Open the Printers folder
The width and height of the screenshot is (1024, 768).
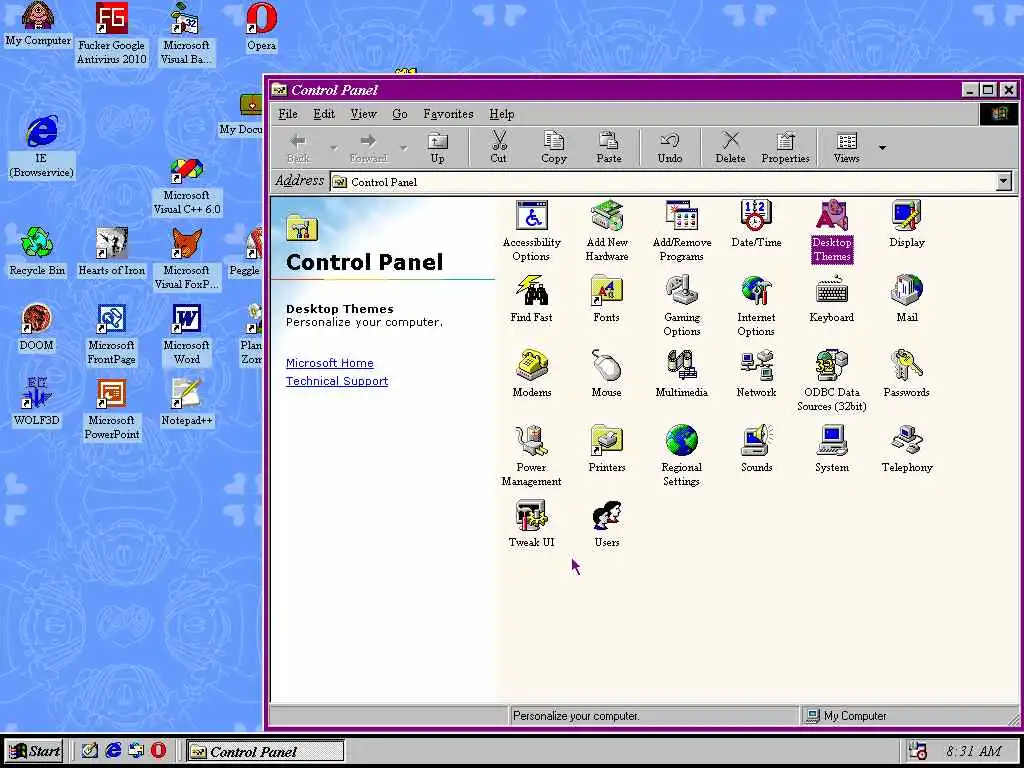pos(607,449)
